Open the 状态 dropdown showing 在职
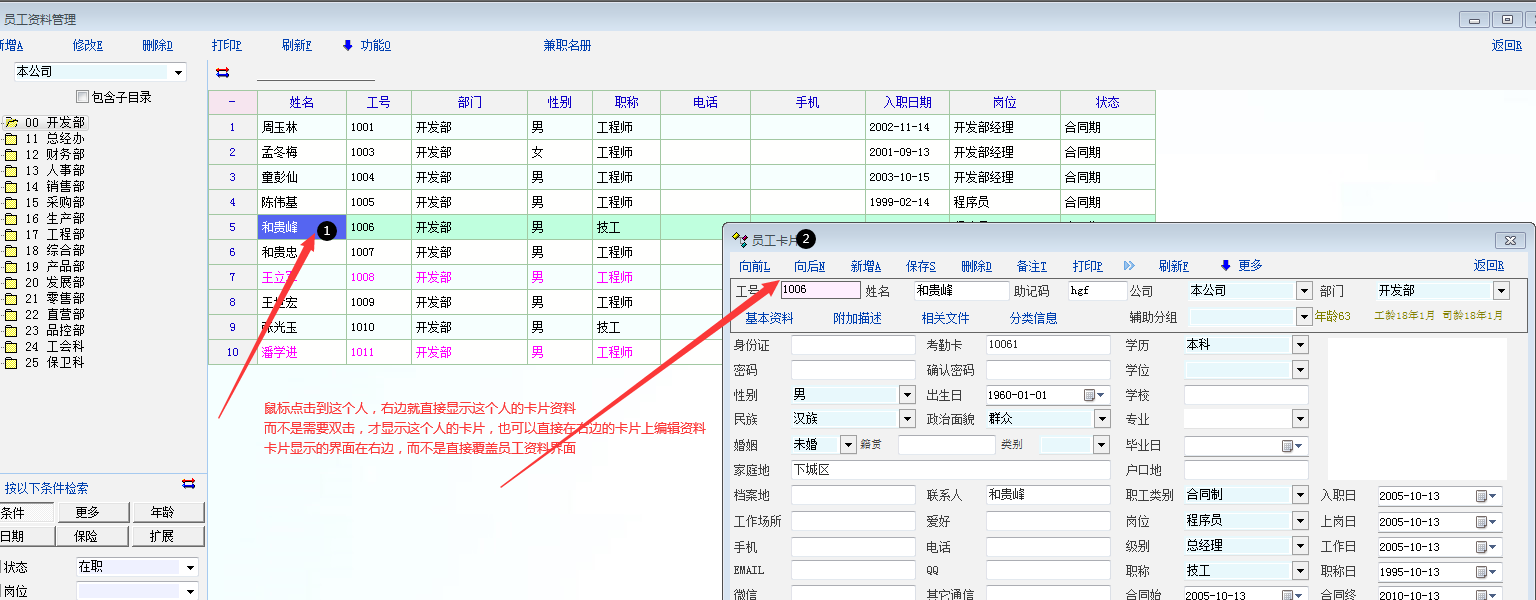 point(190,567)
